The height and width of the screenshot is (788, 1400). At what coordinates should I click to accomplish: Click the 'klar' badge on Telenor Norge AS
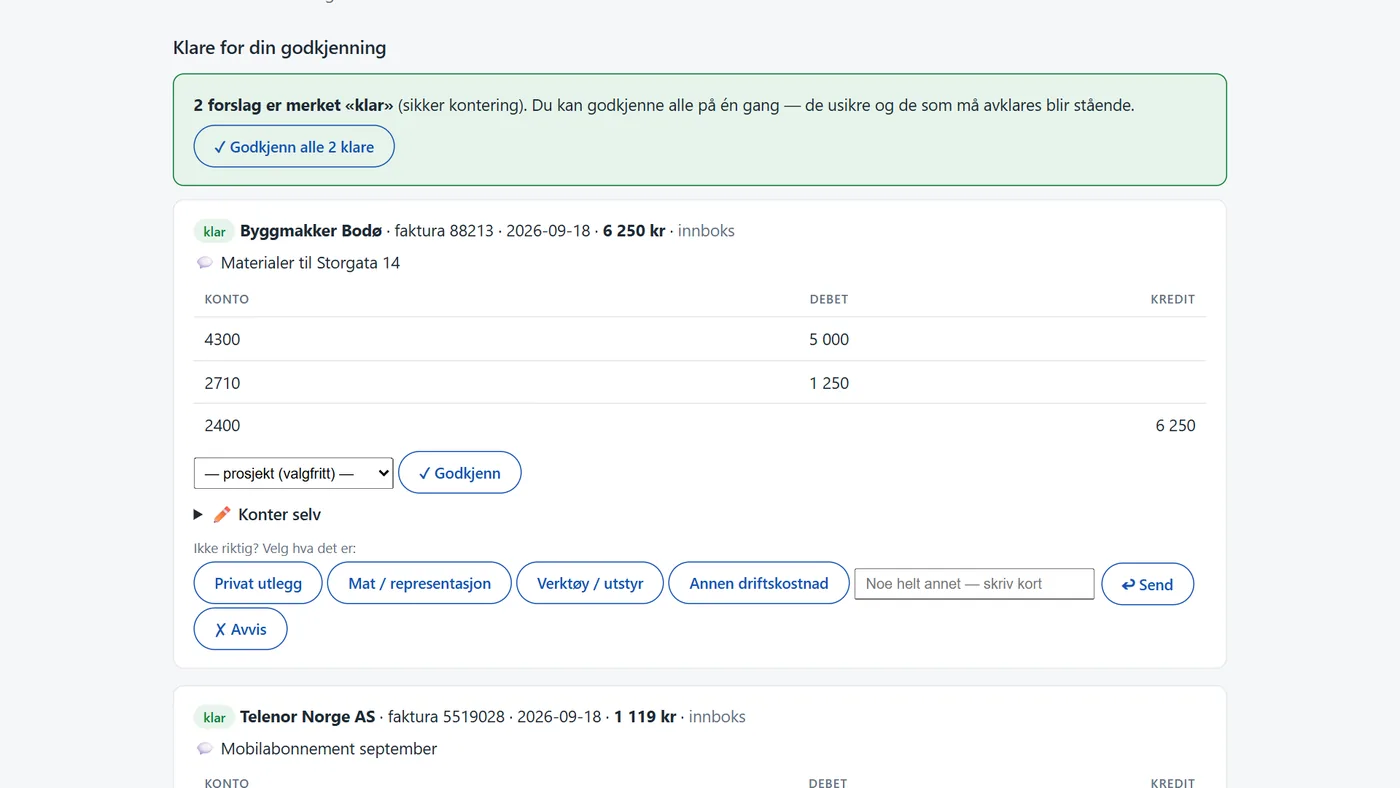tap(214, 717)
